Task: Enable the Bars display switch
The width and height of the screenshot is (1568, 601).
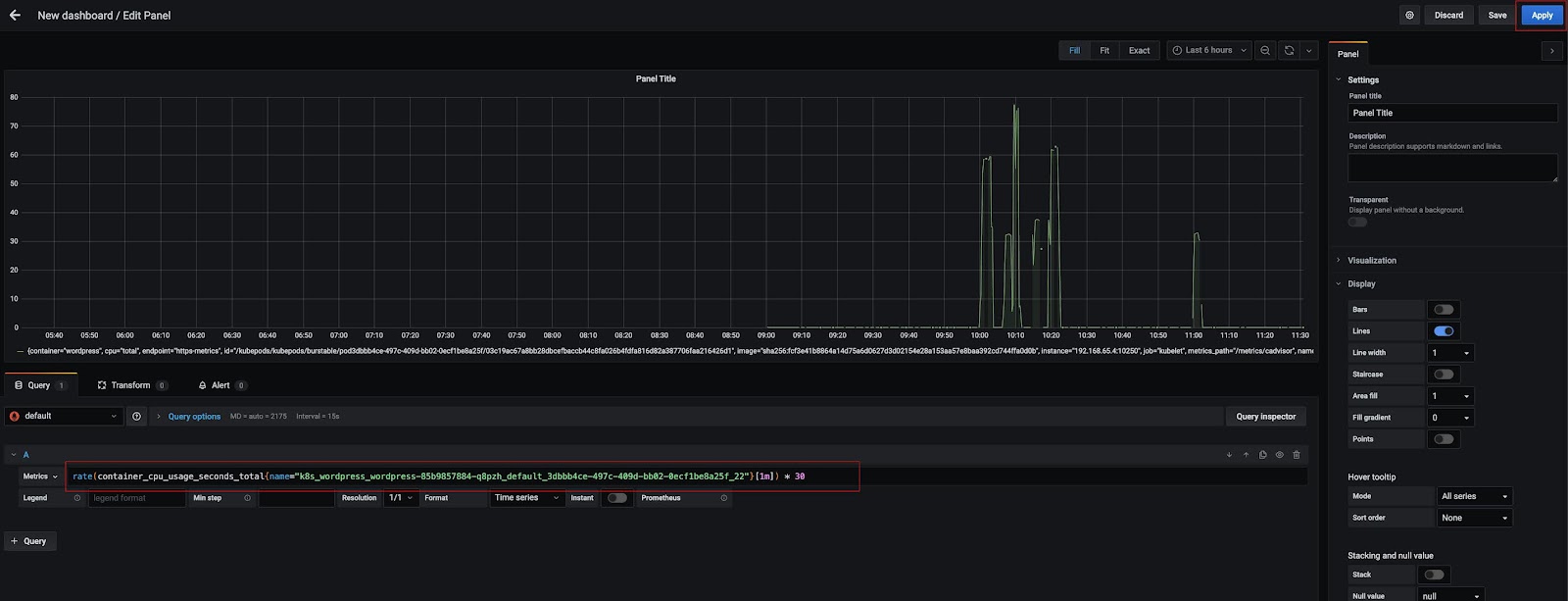Action: [x=1444, y=310]
